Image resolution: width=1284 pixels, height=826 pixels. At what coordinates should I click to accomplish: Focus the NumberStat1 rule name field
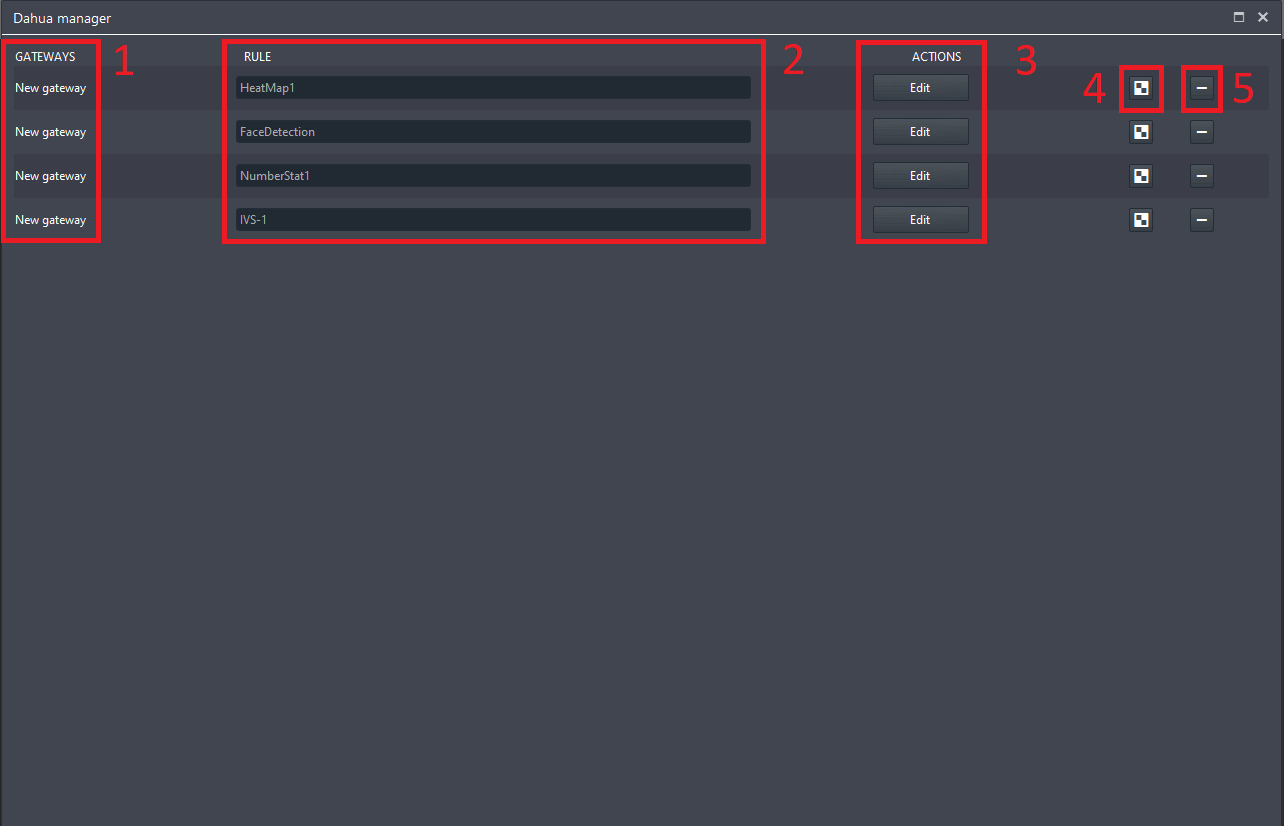tap(493, 176)
